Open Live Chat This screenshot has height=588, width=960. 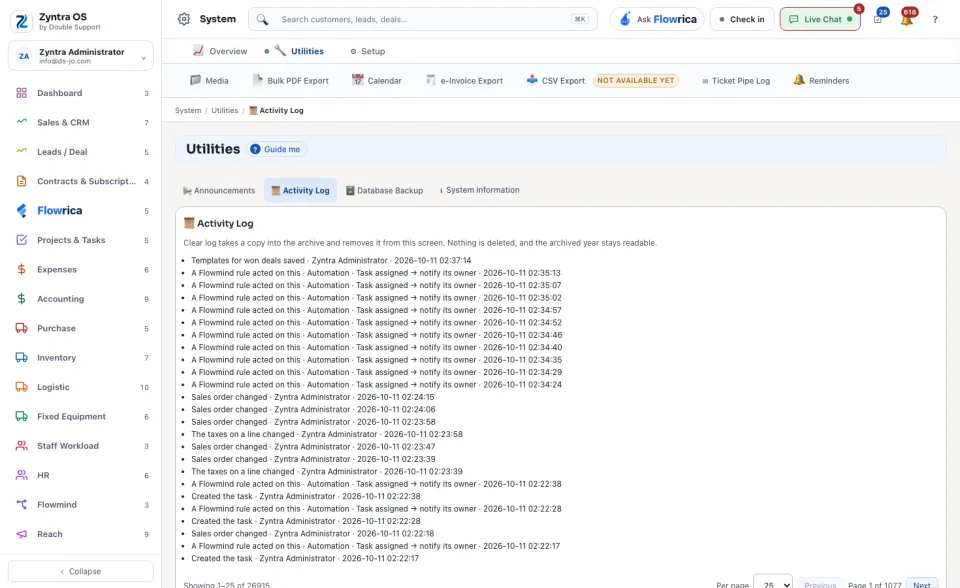tap(820, 19)
